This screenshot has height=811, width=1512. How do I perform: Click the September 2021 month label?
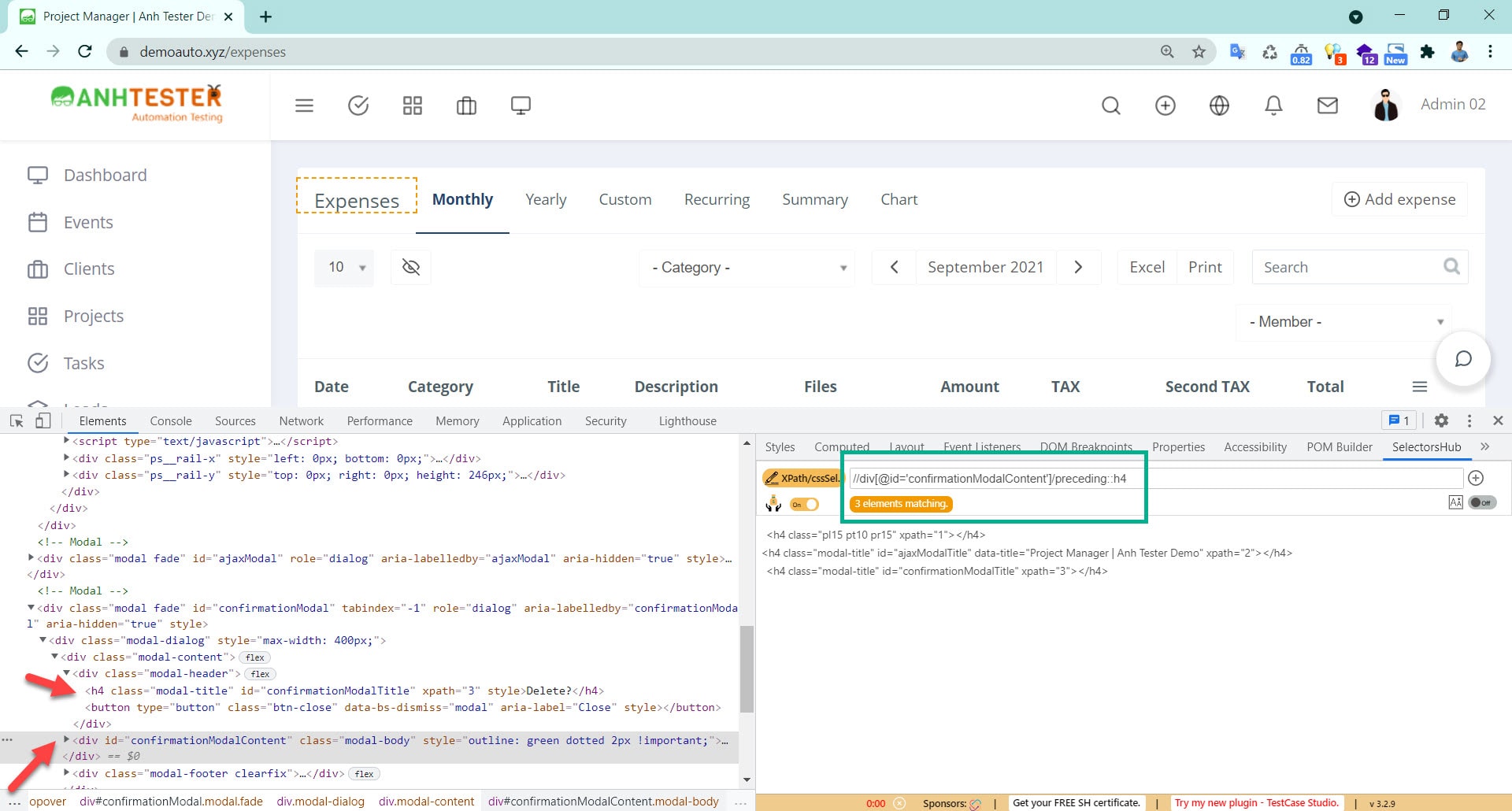[x=985, y=268]
